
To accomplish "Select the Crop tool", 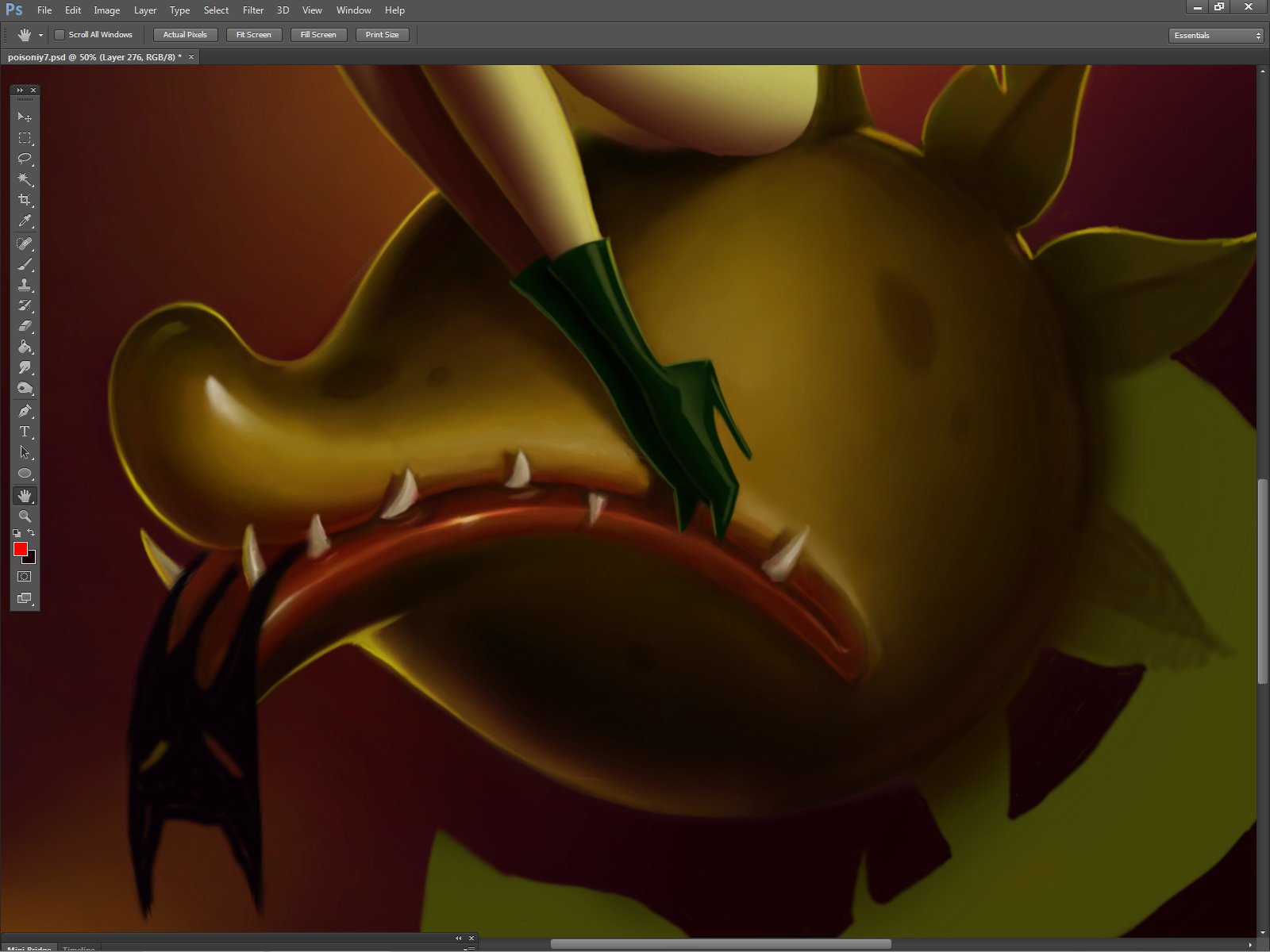I will point(25,200).
